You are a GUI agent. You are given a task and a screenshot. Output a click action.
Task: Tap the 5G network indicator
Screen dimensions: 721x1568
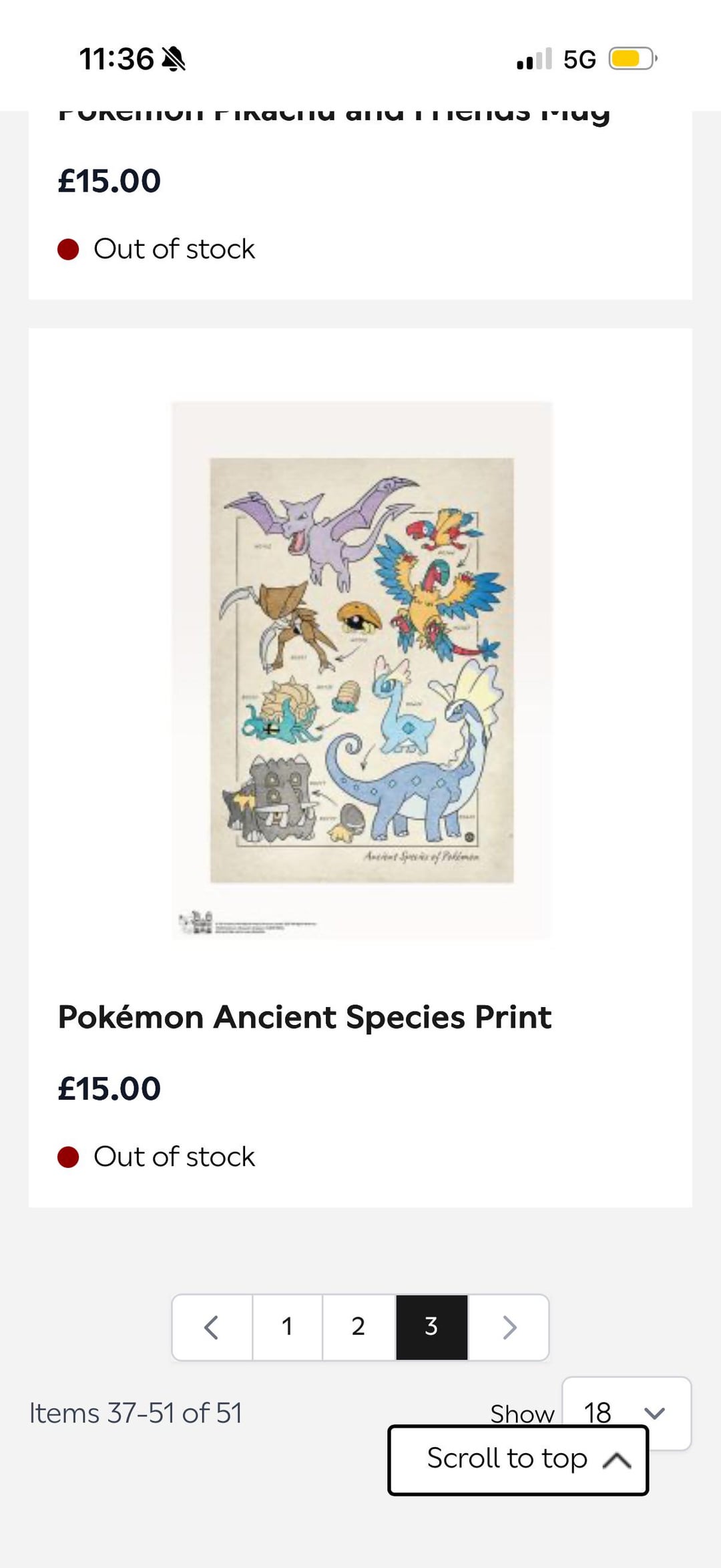pyautogui.click(x=579, y=59)
